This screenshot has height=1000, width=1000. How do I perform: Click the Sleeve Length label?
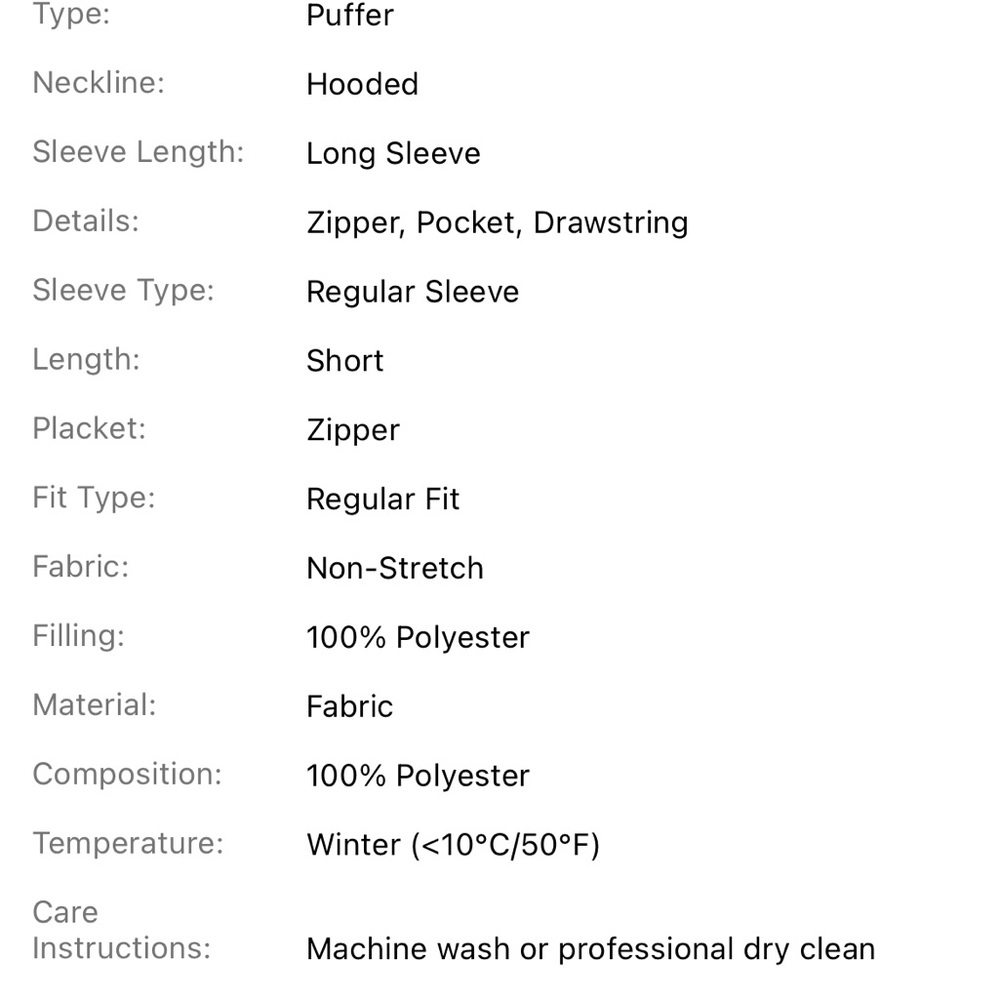point(138,153)
